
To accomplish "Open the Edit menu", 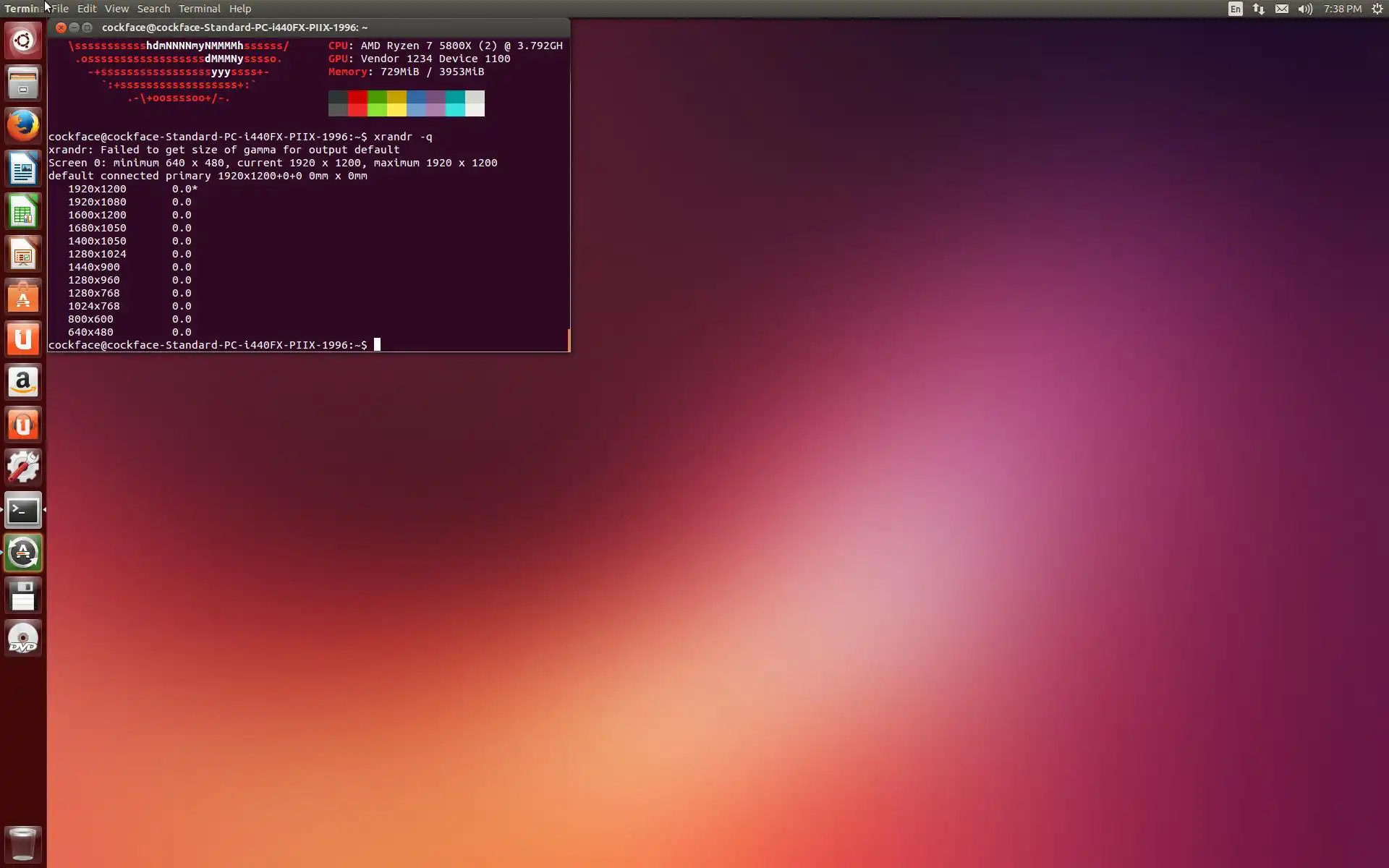I will [87, 9].
